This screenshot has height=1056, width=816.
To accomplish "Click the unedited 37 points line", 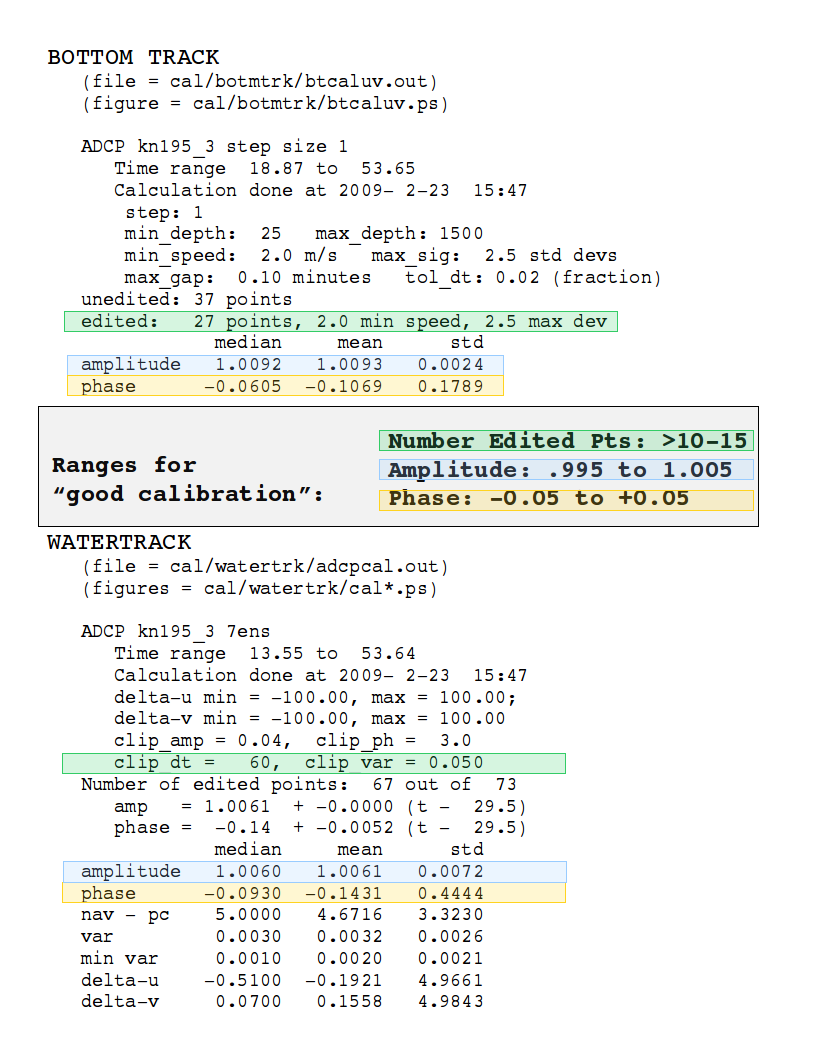I will coord(186,299).
